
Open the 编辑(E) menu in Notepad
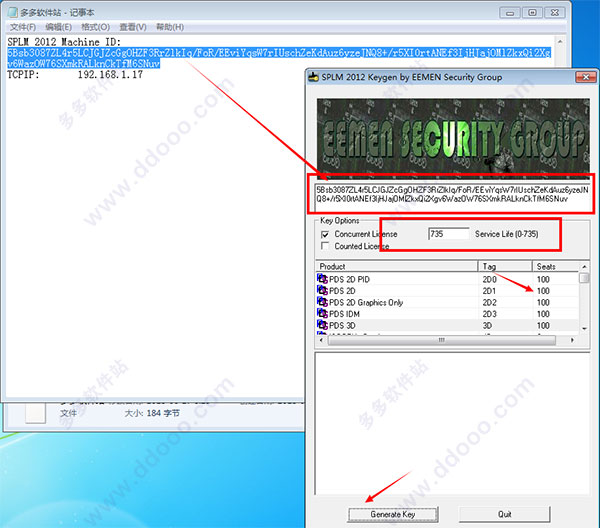click(x=59, y=27)
